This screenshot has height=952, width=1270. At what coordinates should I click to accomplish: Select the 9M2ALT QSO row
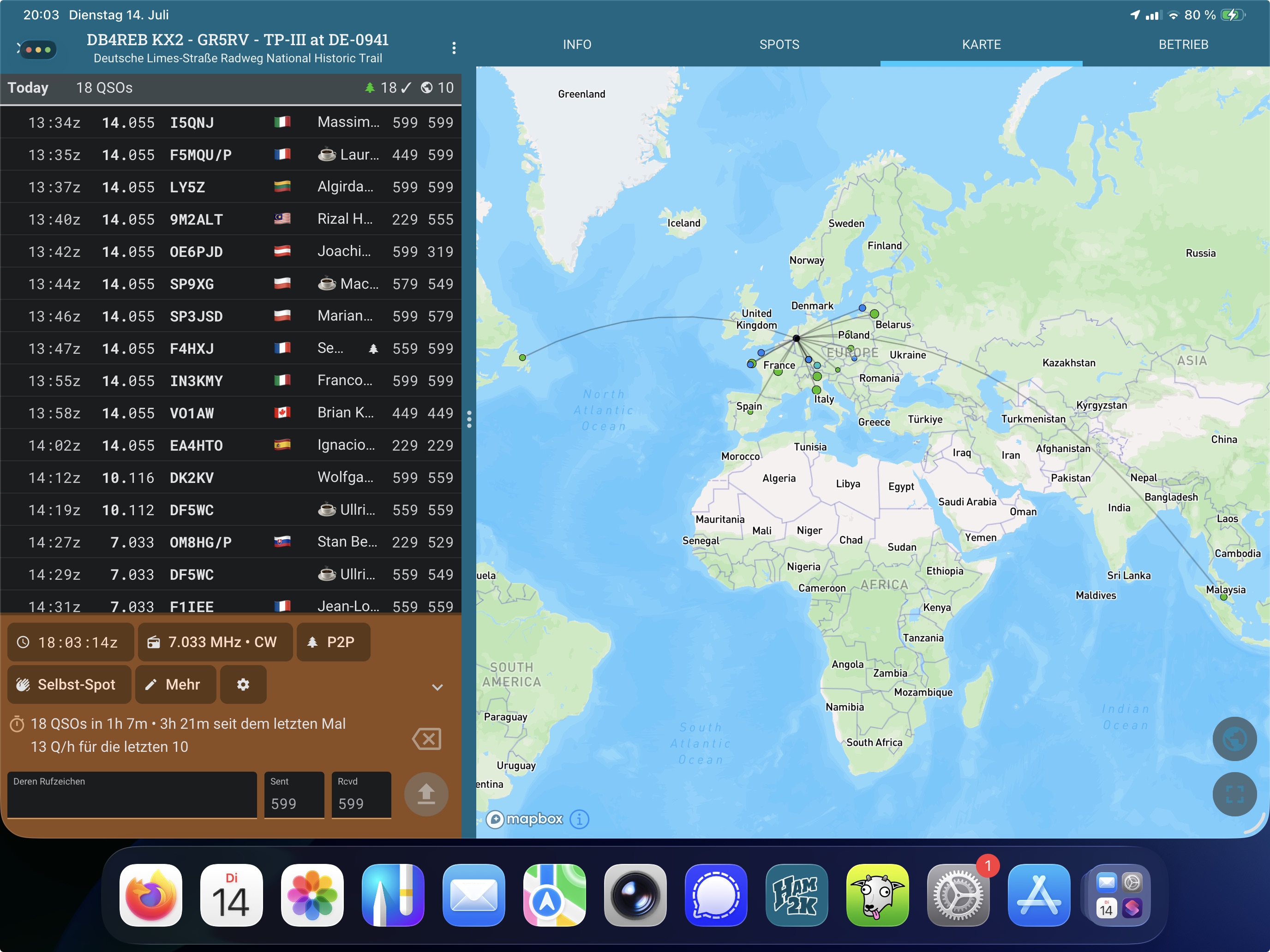pyautogui.click(x=231, y=219)
